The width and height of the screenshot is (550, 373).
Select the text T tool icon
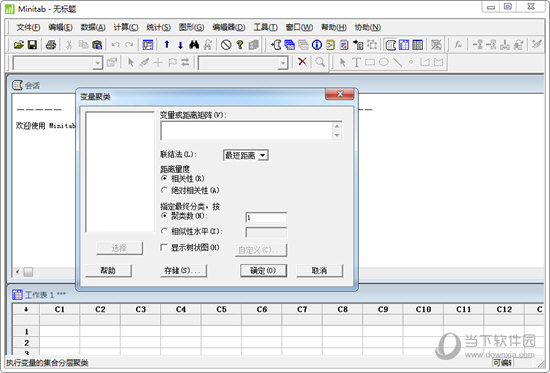click(356, 62)
